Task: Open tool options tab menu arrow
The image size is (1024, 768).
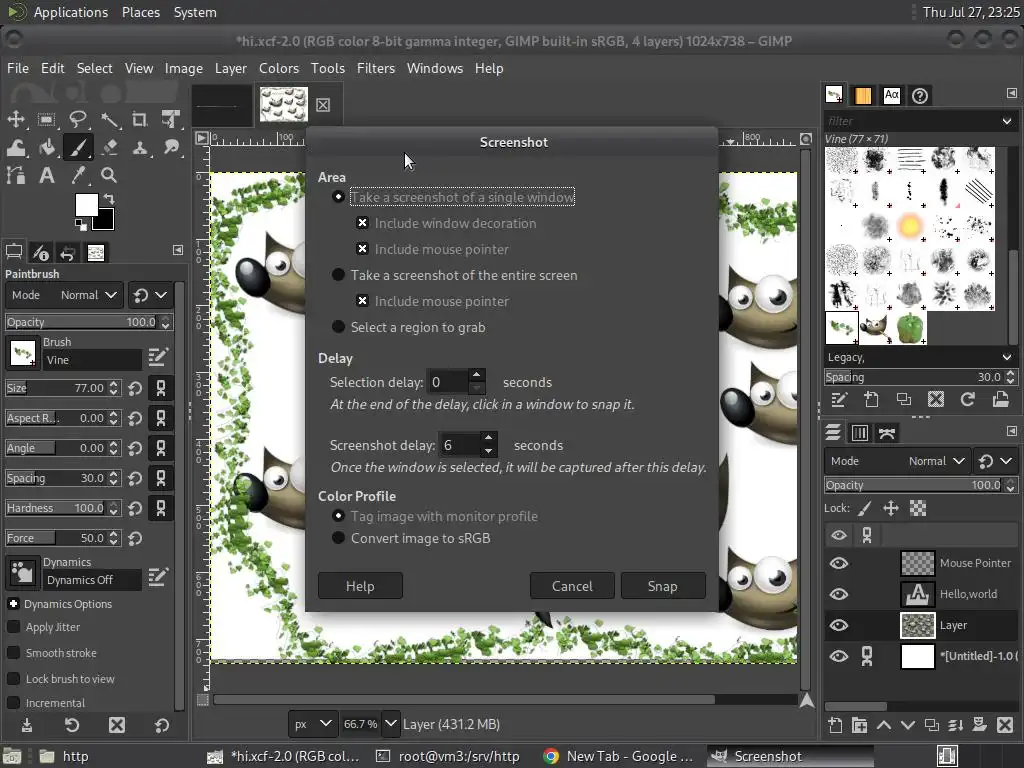Action: [178, 250]
